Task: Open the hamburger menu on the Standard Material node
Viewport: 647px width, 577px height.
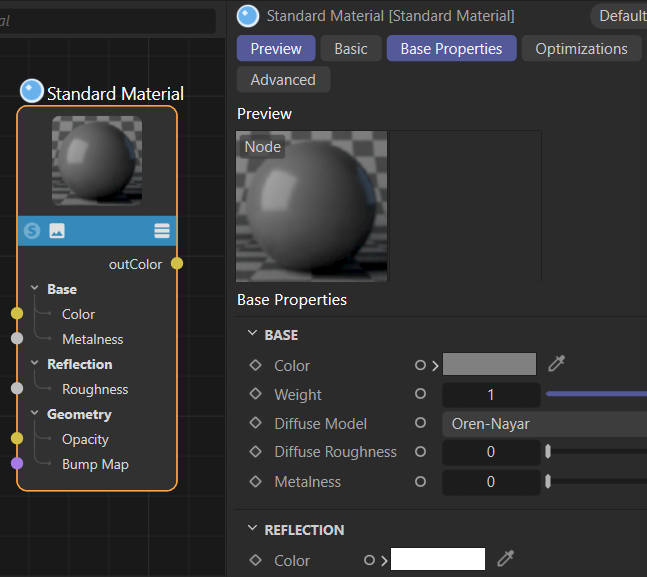Action: pyautogui.click(x=162, y=231)
